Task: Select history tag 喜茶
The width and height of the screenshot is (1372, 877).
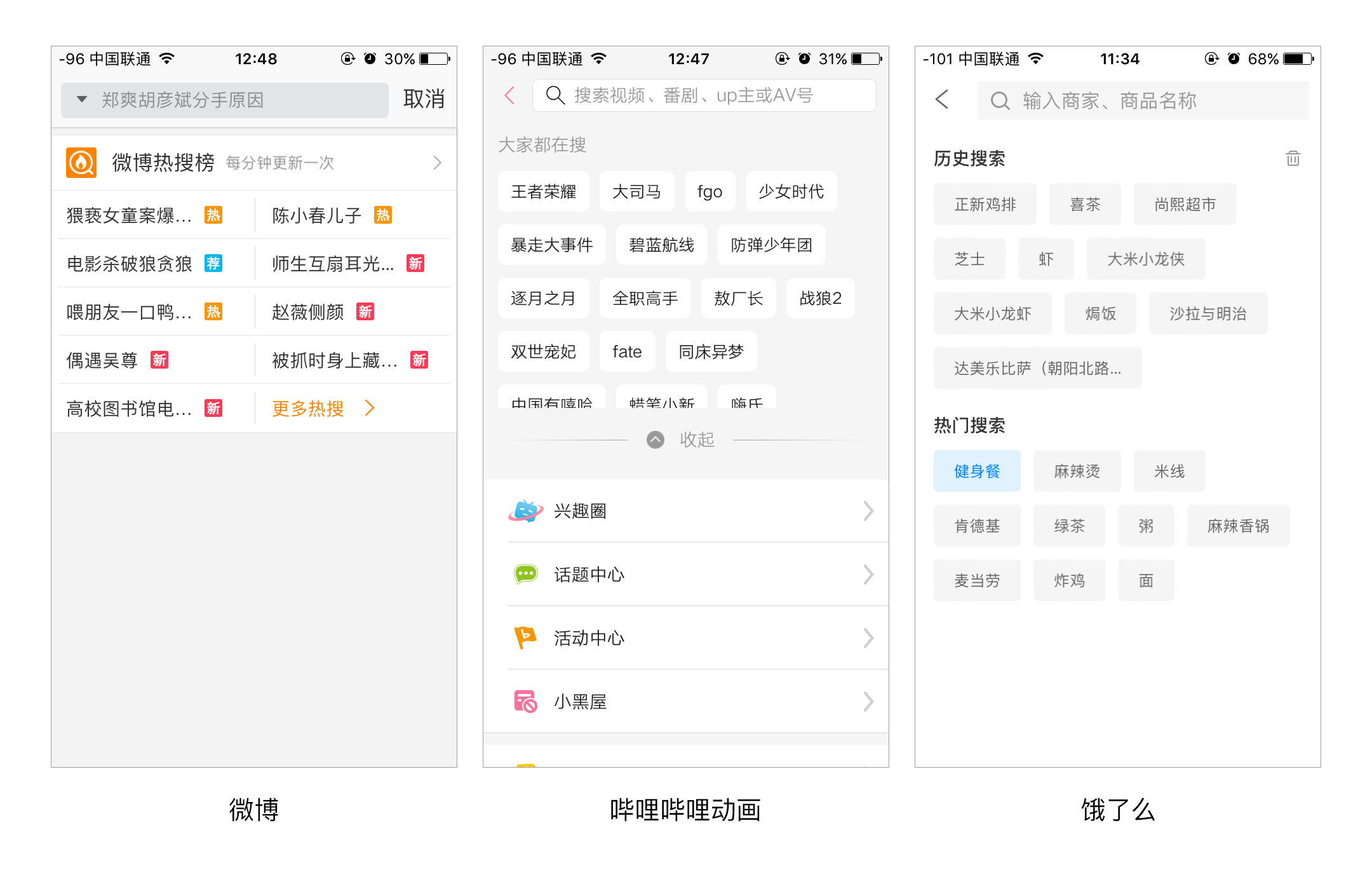Action: click(x=1085, y=204)
